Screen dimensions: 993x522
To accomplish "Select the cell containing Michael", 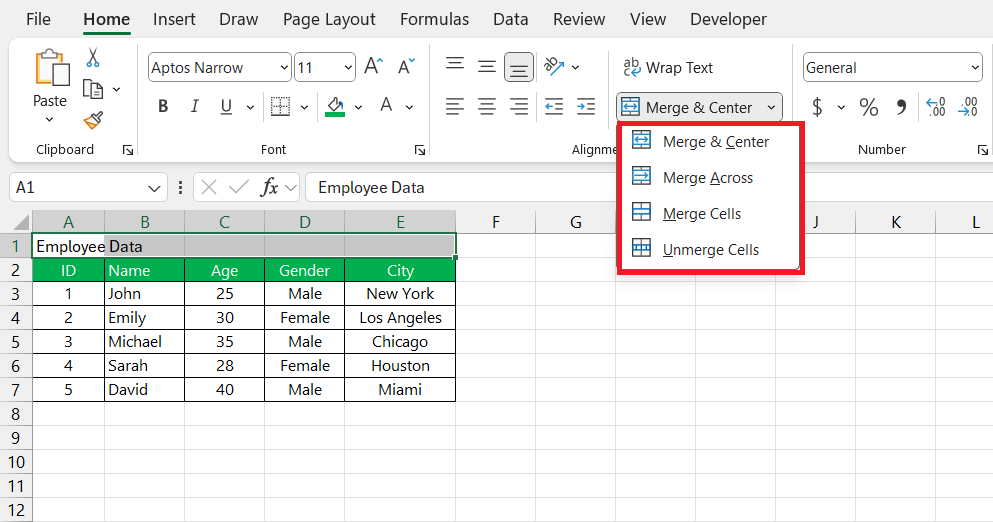I will (x=144, y=341).
